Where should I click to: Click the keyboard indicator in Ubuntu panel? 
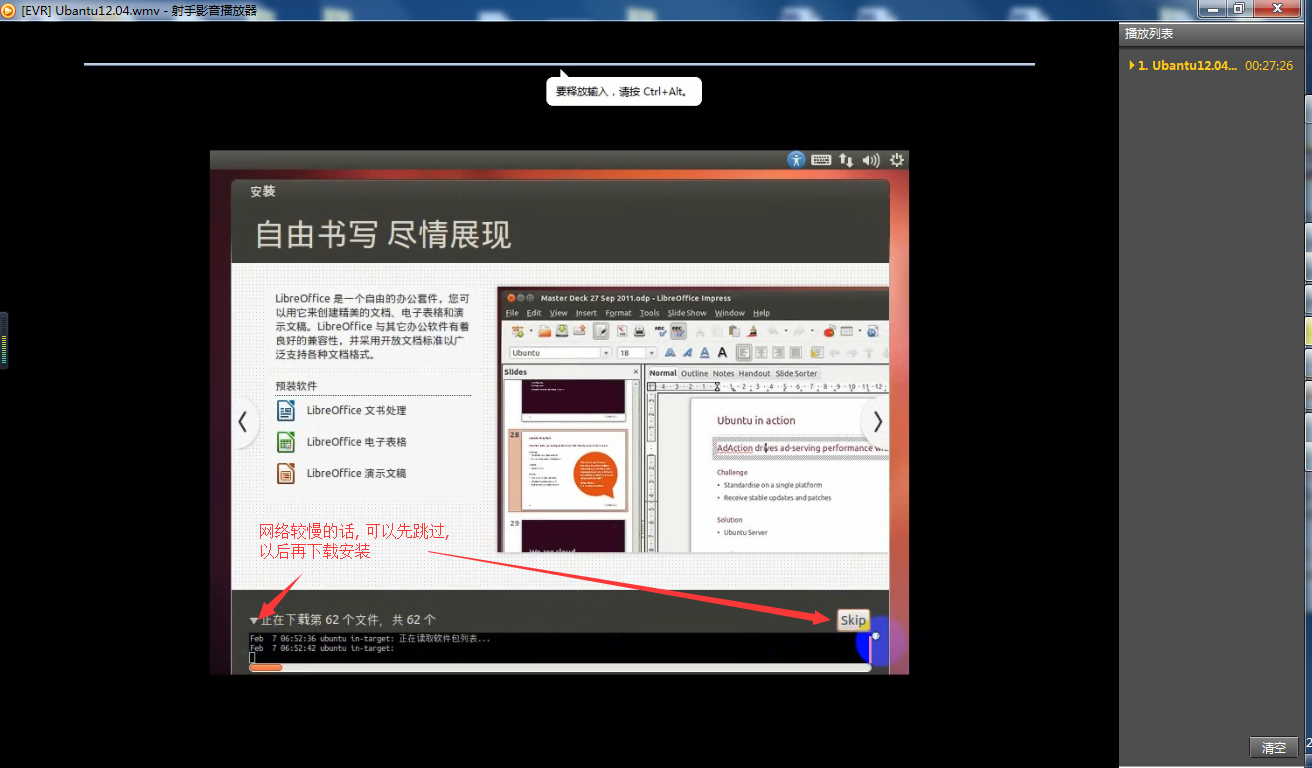821,159
